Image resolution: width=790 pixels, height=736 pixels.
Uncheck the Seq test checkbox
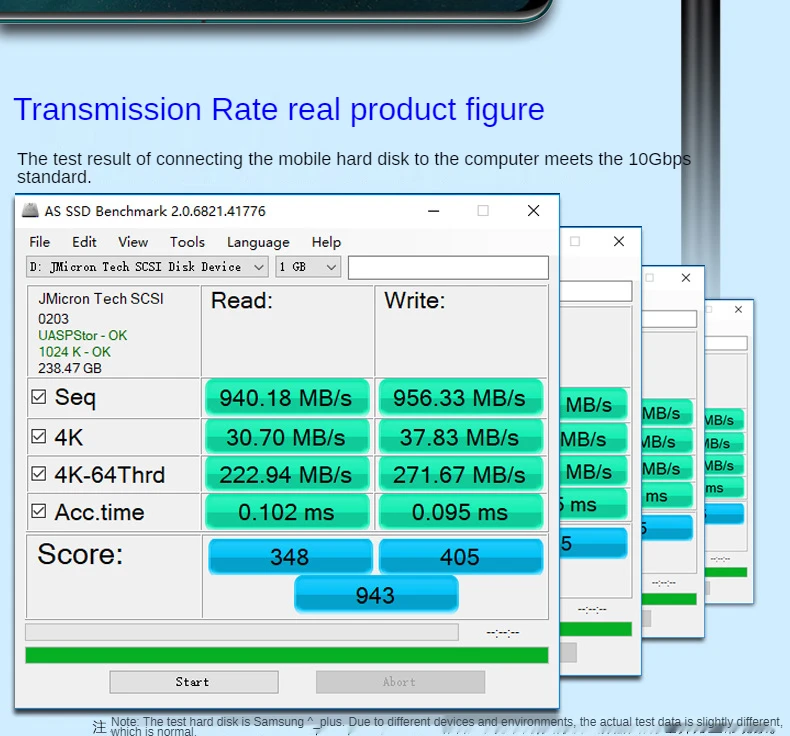pyautogui.click(x=39, y=397)
